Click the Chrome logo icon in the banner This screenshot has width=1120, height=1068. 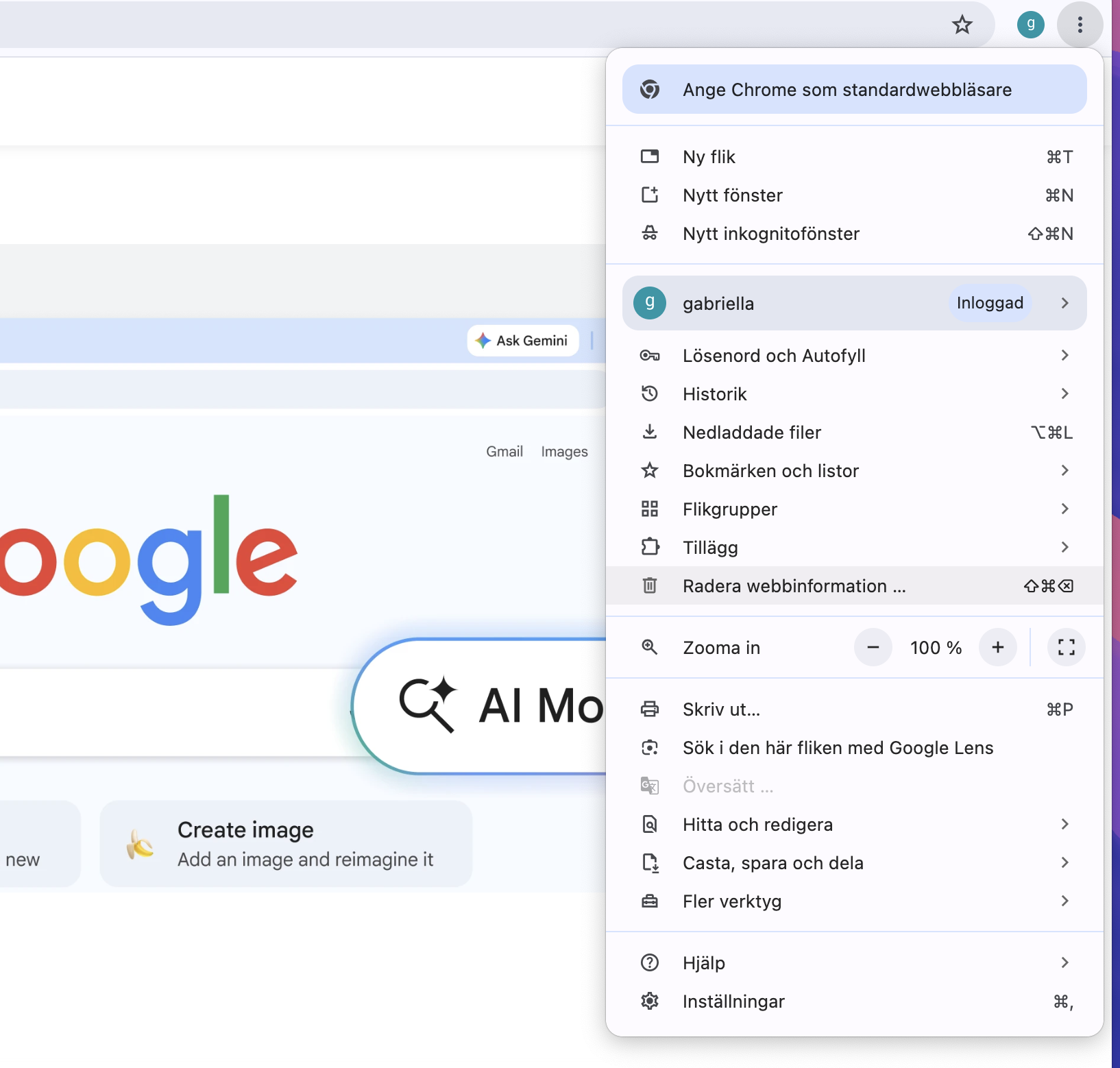(650, 89)
